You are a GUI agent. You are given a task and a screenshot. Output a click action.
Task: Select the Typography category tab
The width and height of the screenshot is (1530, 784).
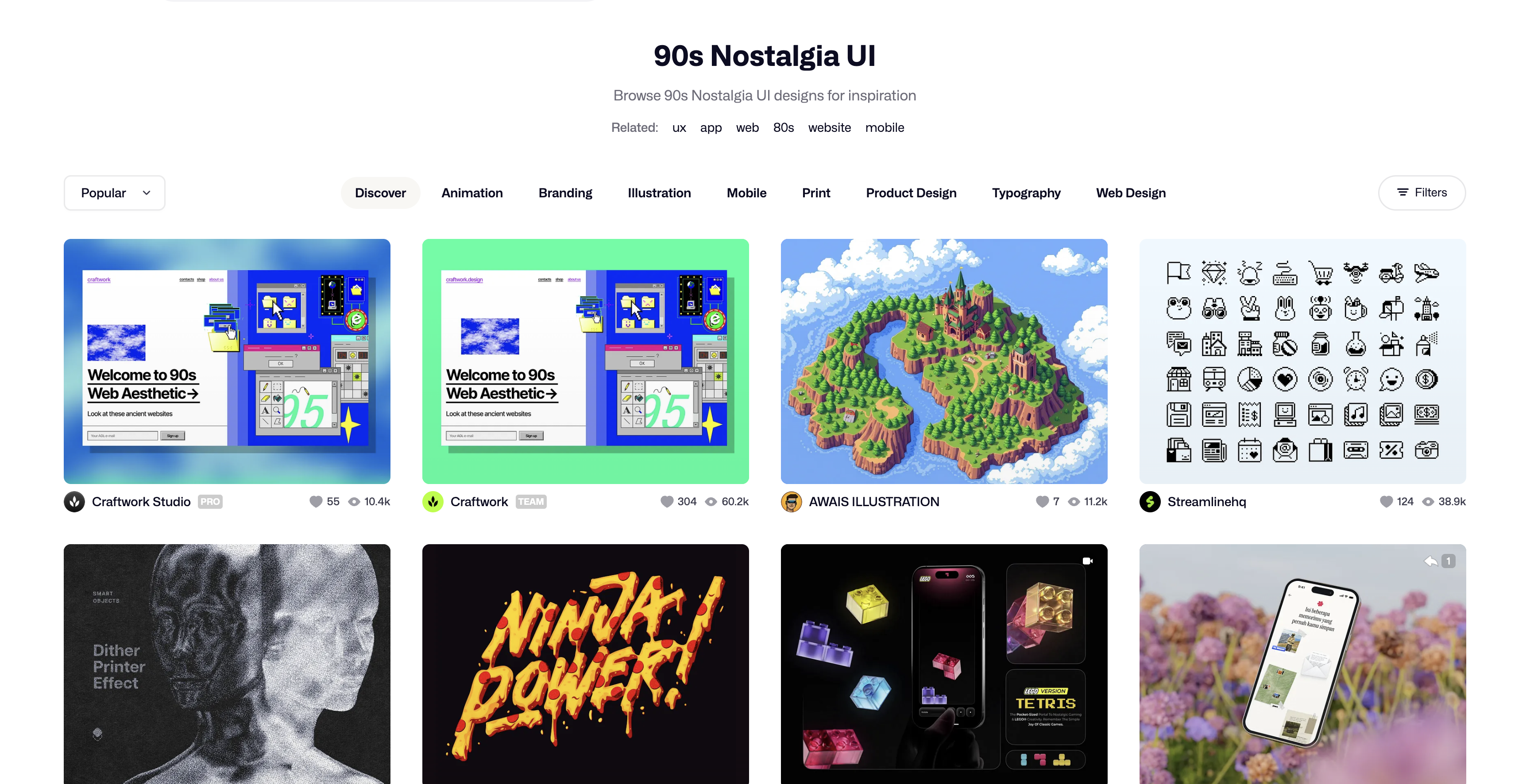[x=1026, y=193]
